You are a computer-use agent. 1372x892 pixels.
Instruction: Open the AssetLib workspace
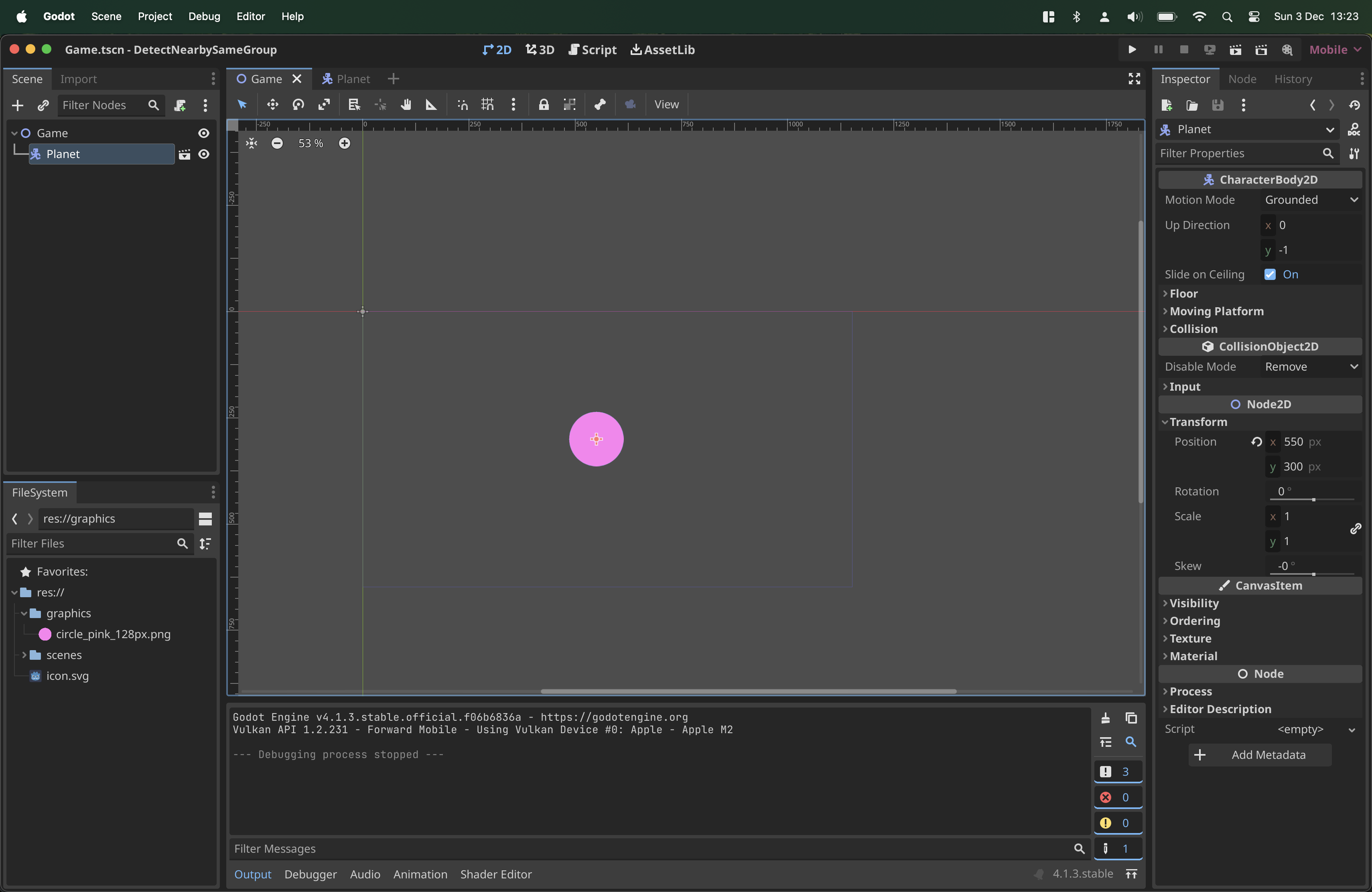pyautogui.click(x=662, y=50)
